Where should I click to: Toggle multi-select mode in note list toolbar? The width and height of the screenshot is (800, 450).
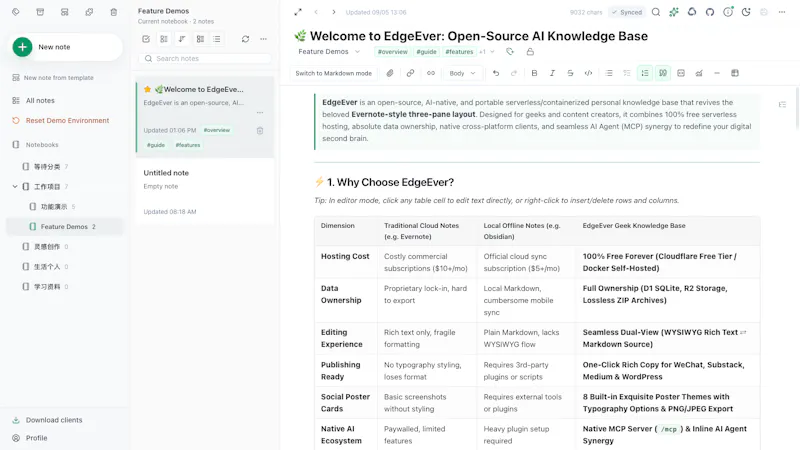pos(146,39)
